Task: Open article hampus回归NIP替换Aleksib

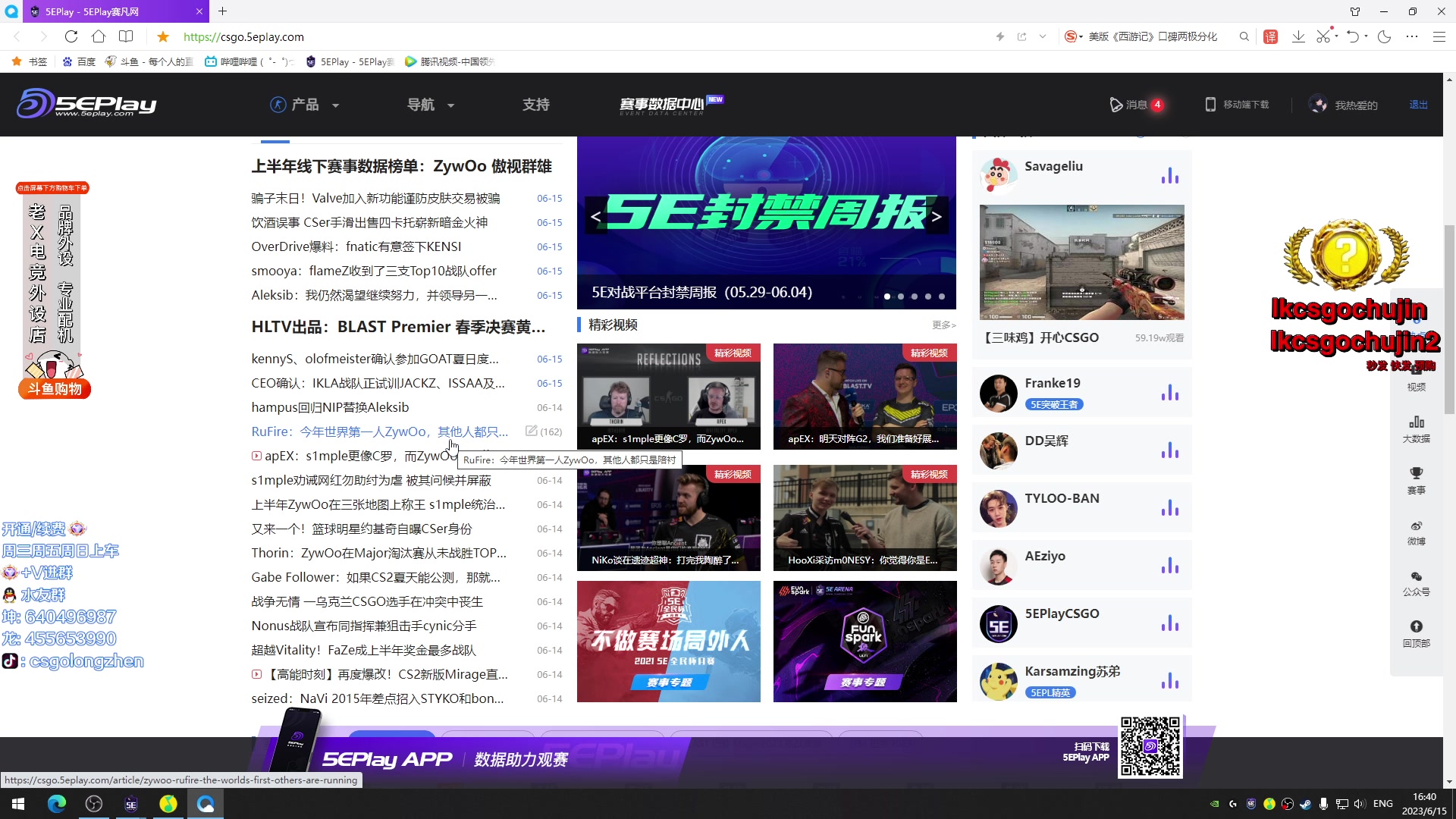Action: [x=330, y=407]
